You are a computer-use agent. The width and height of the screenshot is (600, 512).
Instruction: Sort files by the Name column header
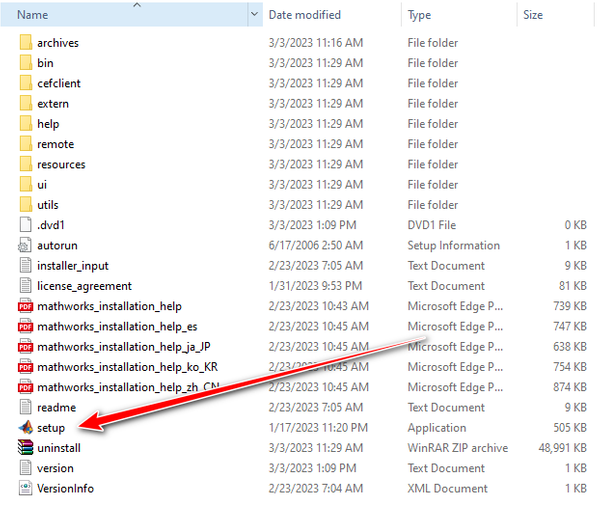point(33,15)
